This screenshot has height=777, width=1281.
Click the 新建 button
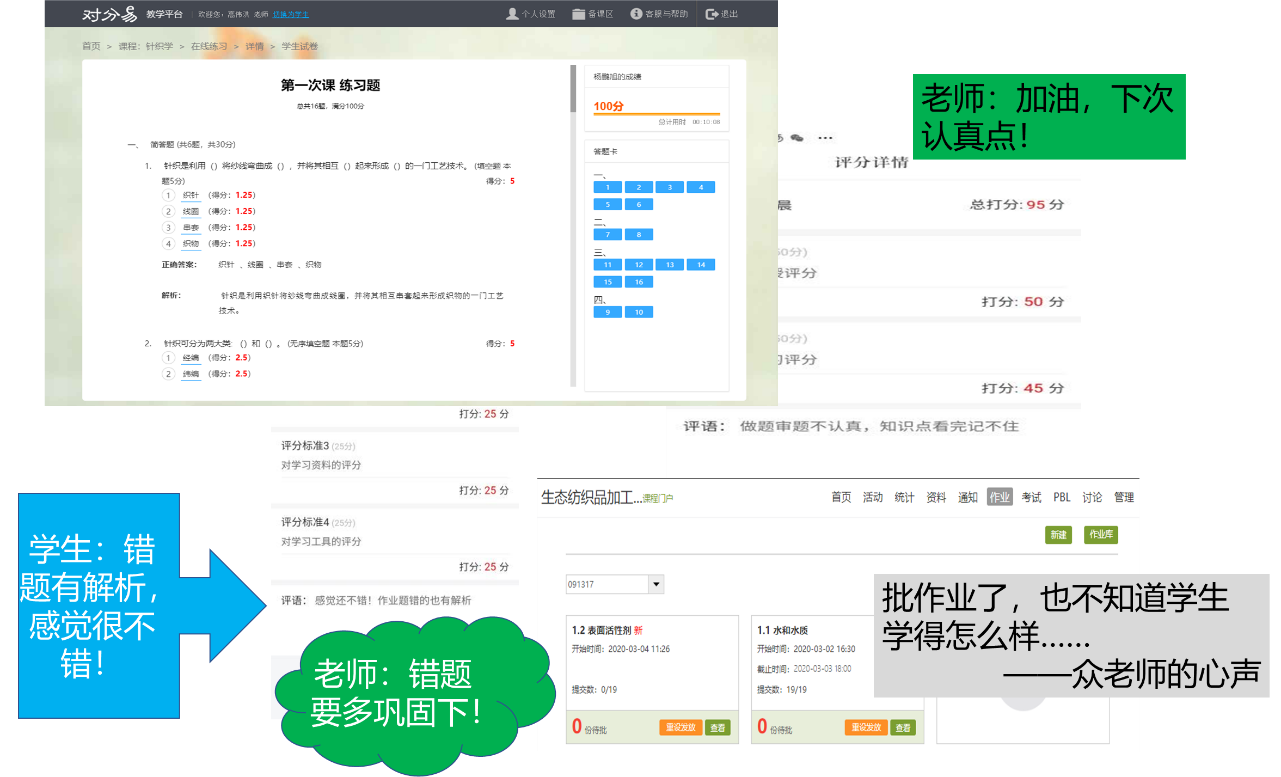pyautogui.click(x=1058, y=535)
